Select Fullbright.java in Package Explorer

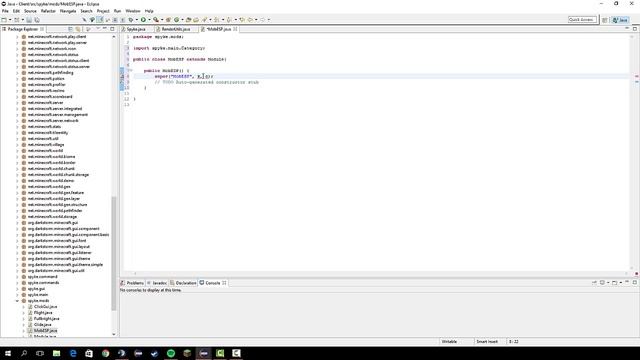coord(46,319)
